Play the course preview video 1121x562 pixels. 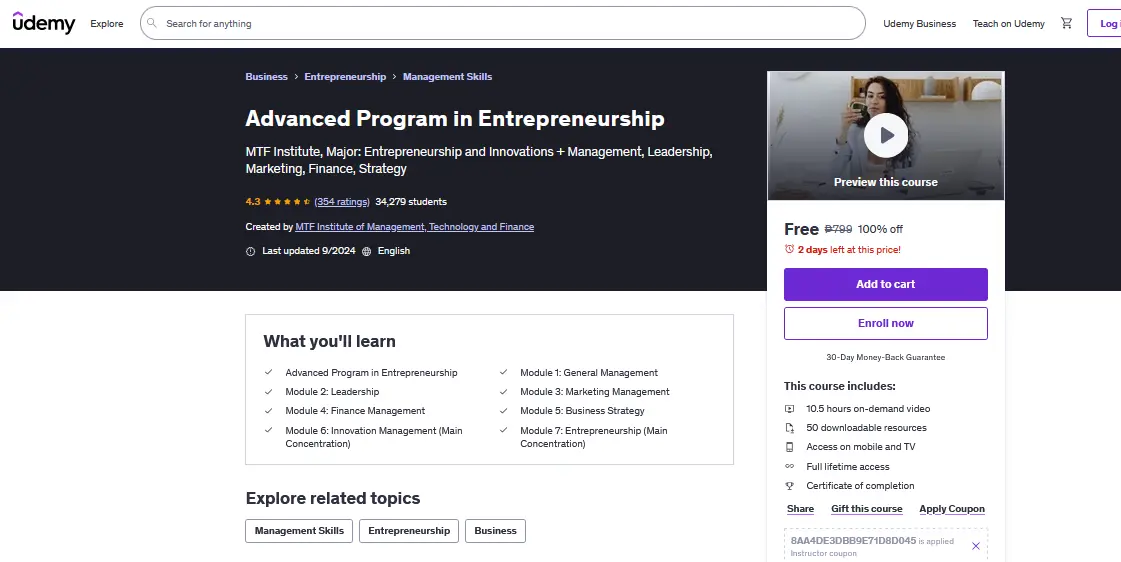886,135
